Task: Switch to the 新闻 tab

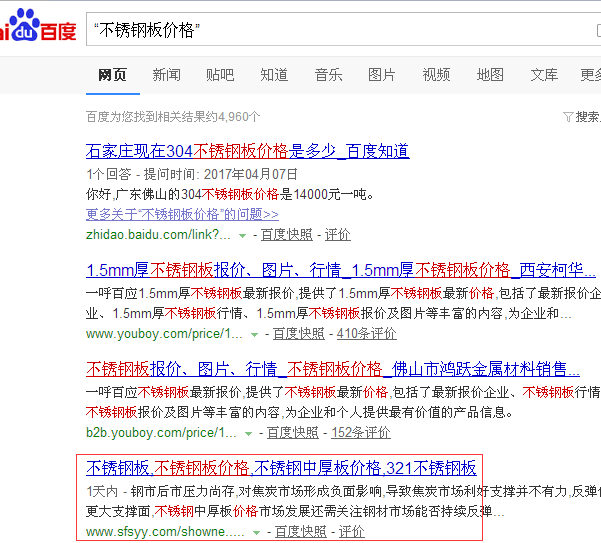Action: [x=166, y=75]
